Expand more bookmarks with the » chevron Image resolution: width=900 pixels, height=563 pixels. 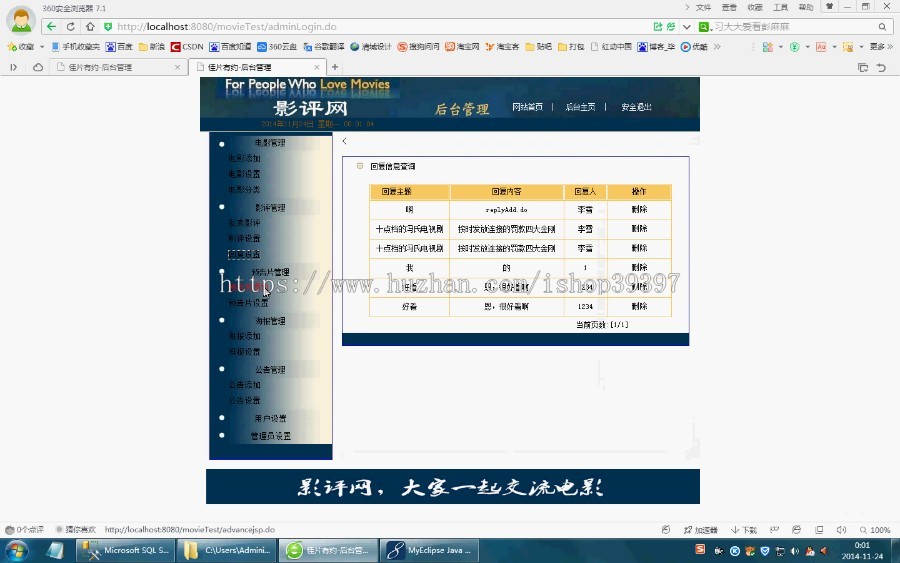pos(717,46)
